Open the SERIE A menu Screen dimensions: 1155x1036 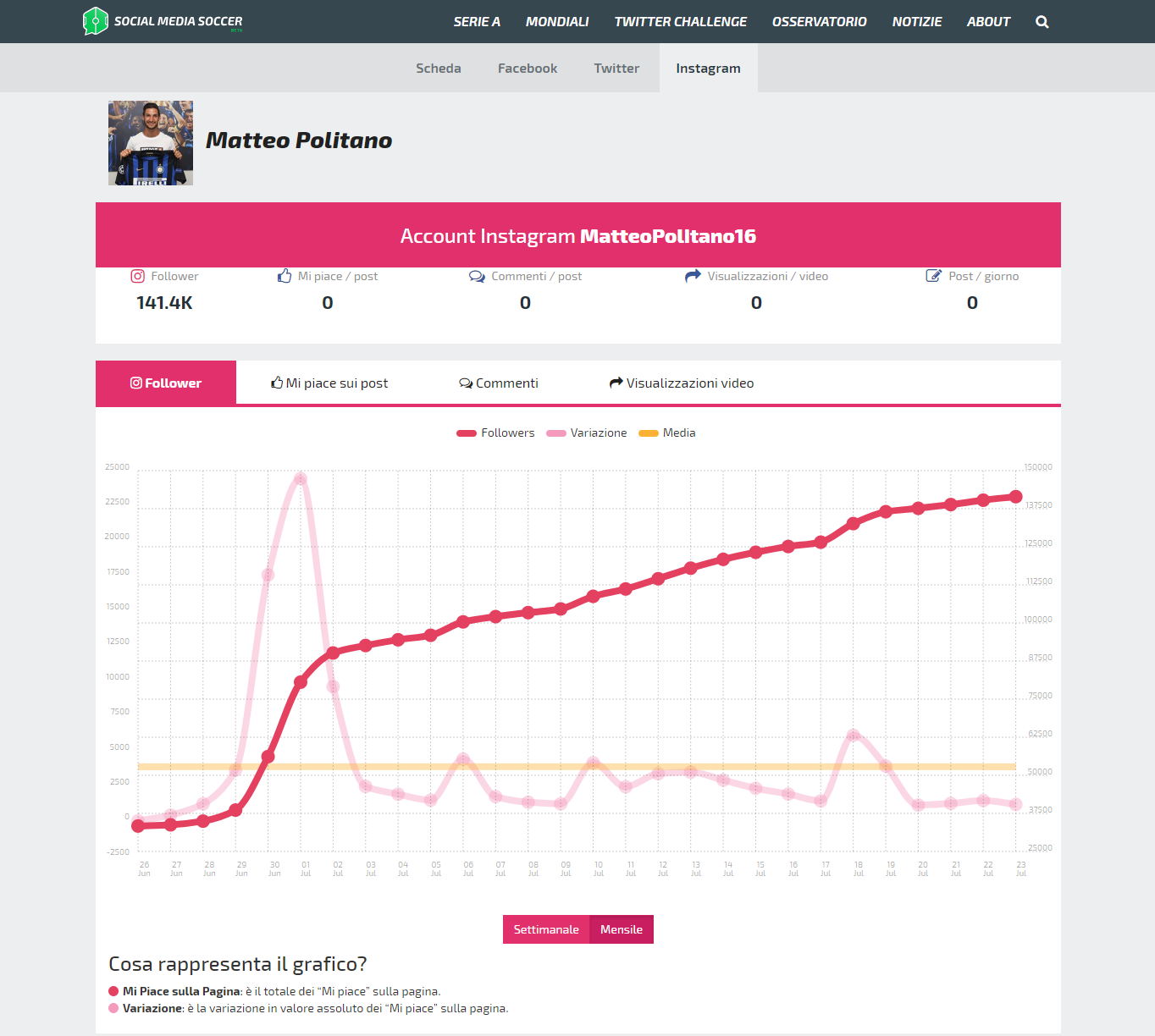point(477,22)
